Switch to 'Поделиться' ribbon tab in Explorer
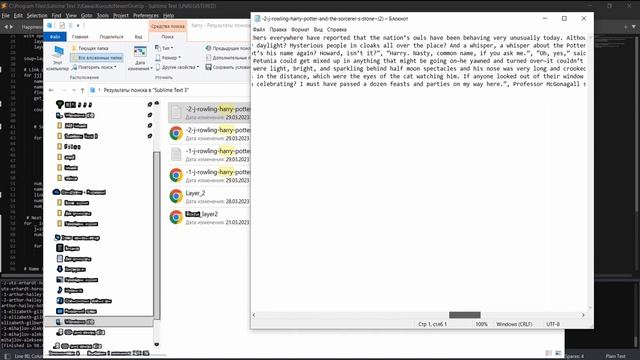This screenshot has height=360, width=640. tap(111, 37)
